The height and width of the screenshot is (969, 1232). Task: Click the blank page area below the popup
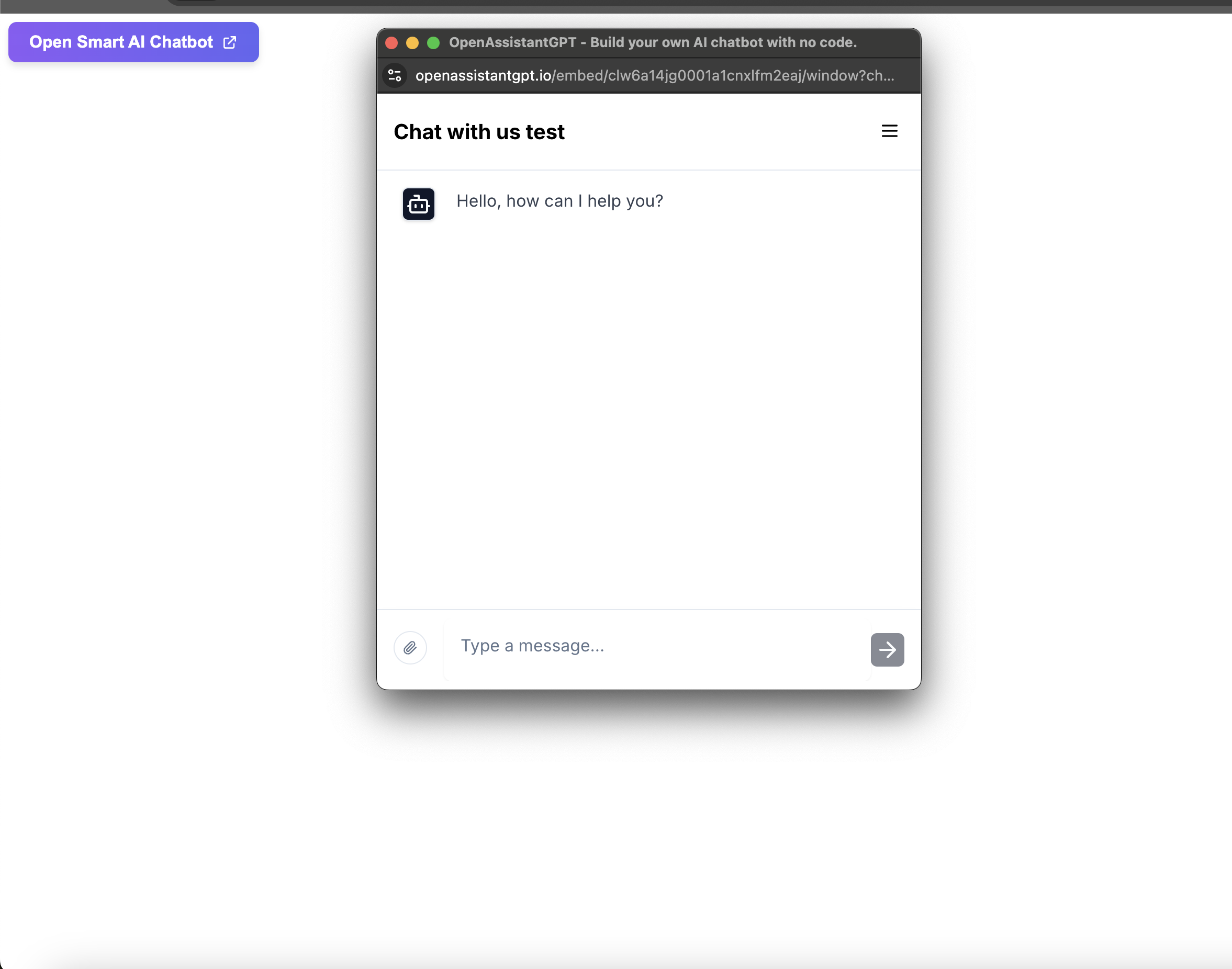648,822
